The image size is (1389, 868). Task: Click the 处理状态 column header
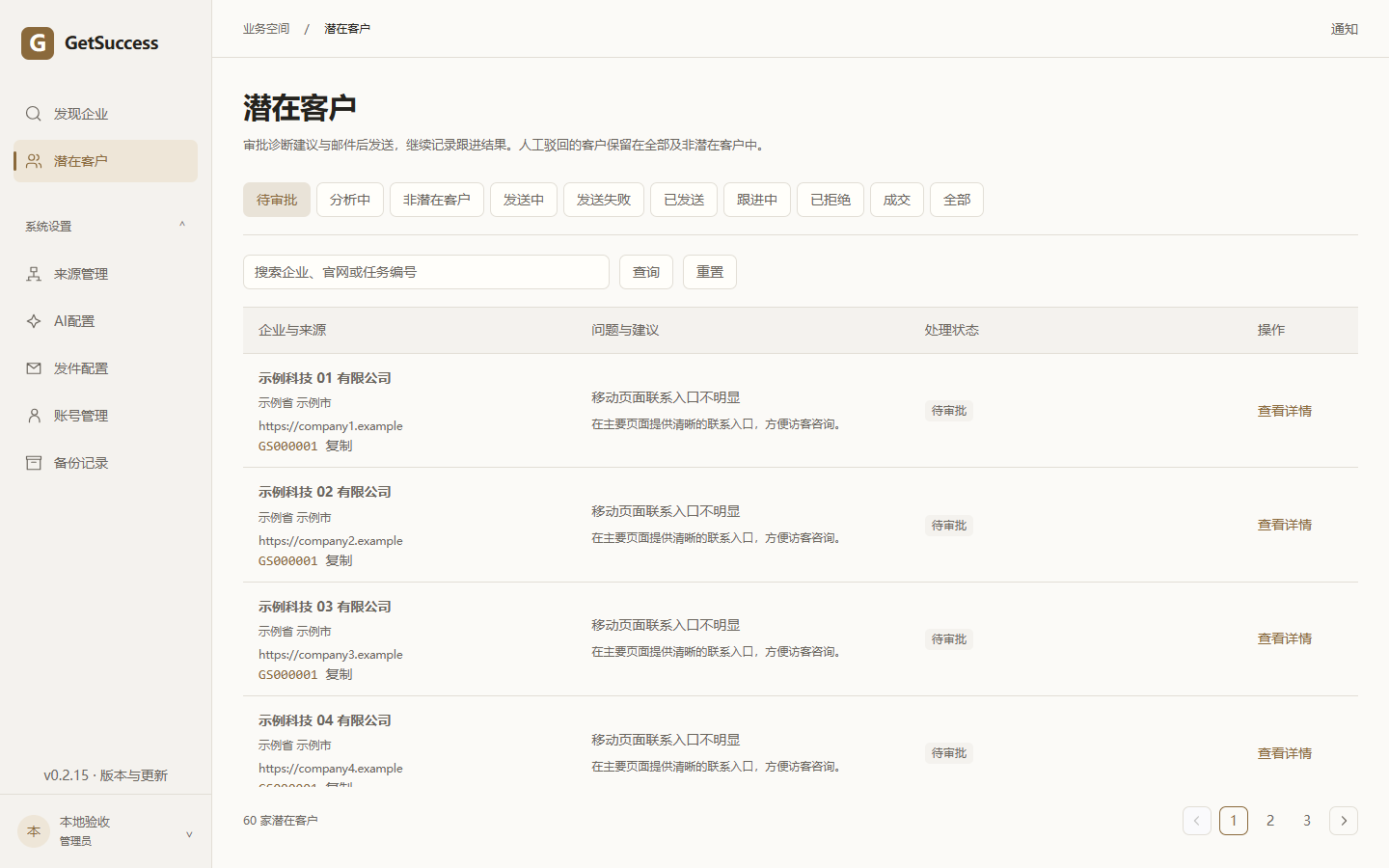coord(951,330)
